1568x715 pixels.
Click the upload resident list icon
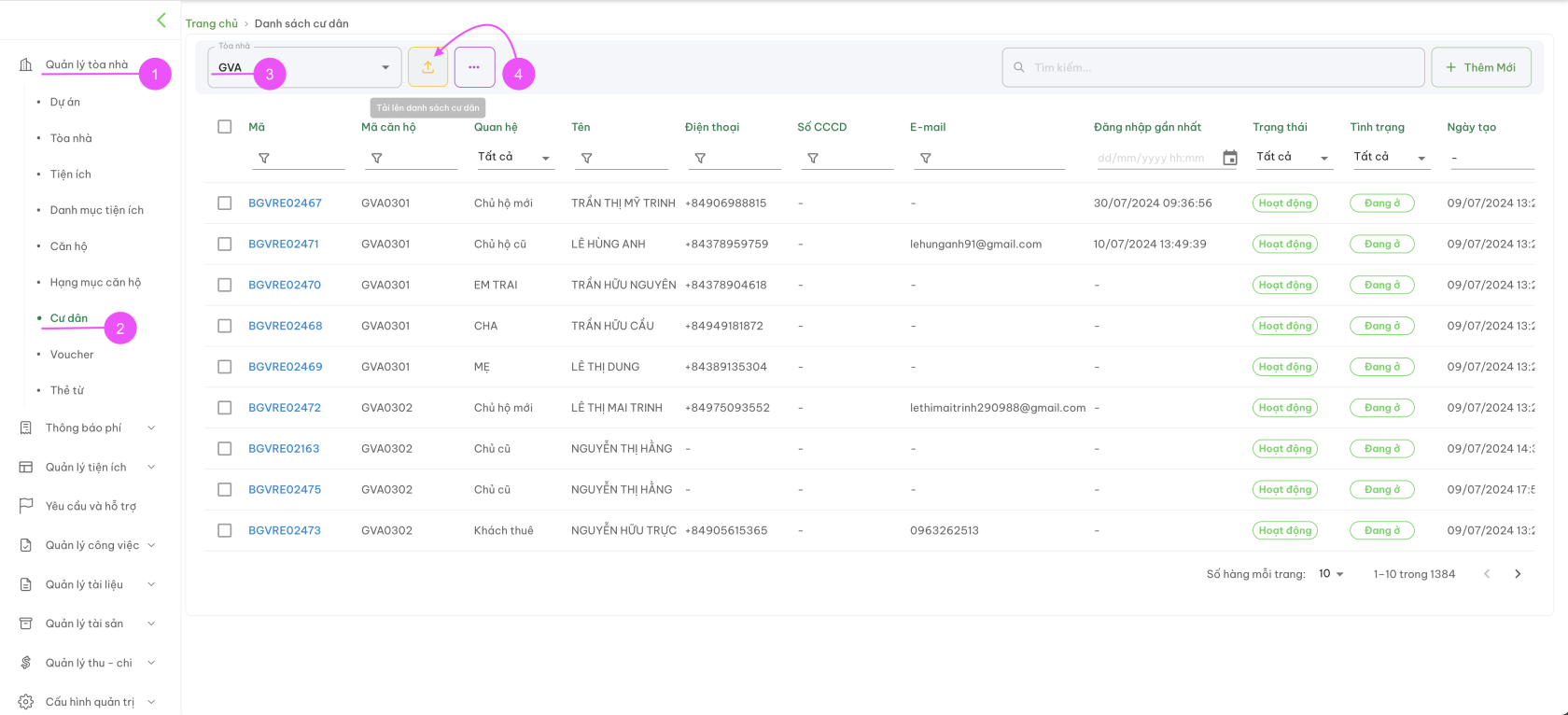pos(427,67)
